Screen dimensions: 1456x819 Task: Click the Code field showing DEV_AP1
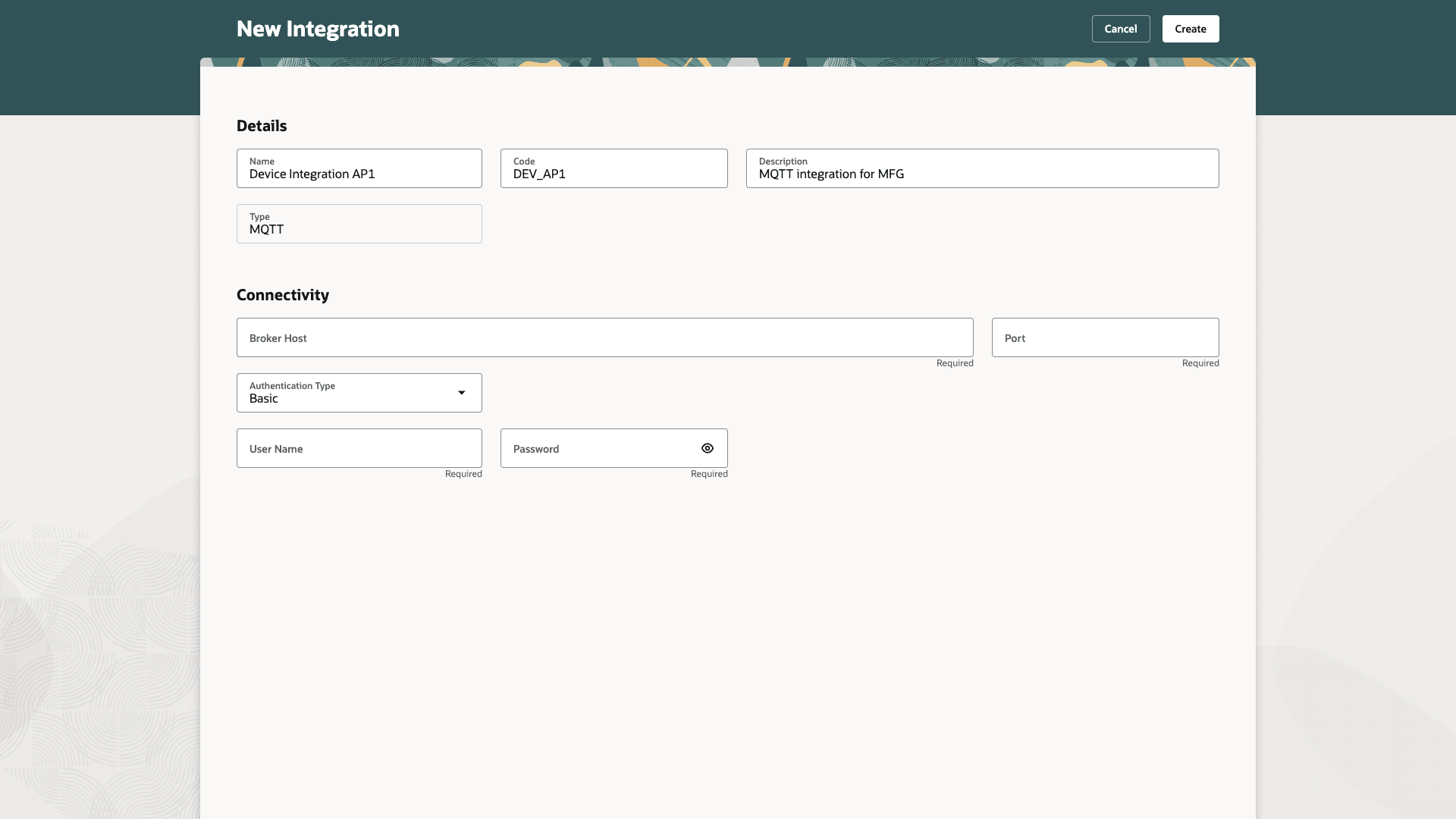pyautogui.click(x=613, y=174)
